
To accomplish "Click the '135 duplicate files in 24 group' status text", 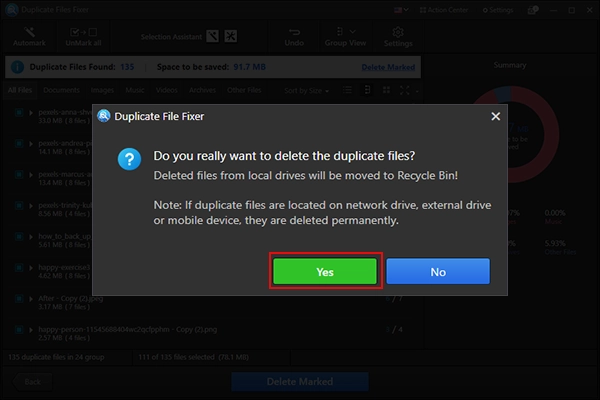I will click(x=56, y=357).
